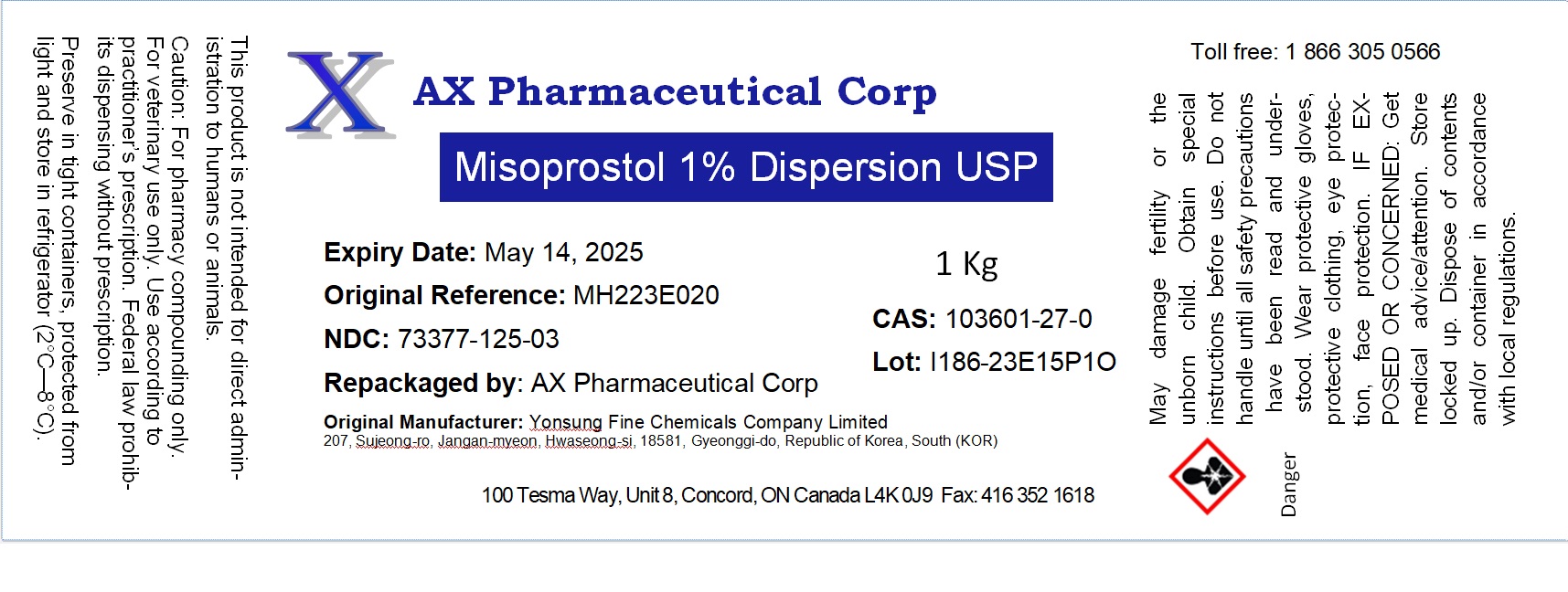
Task: Click the Misoprostol 1% Dispersion USP banner
Action: click(x=746, y=167)
